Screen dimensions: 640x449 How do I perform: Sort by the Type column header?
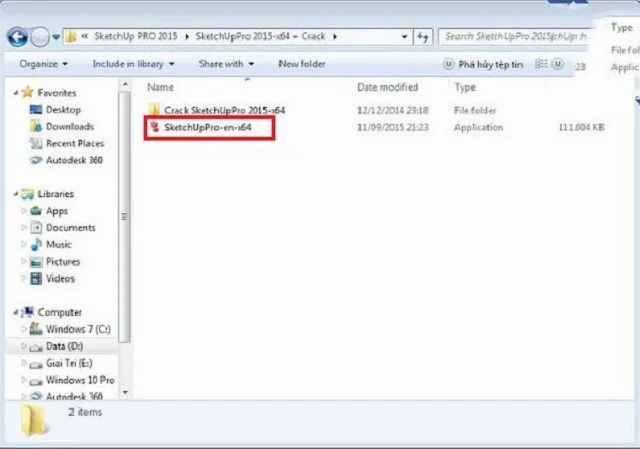[x=465, y=87]
